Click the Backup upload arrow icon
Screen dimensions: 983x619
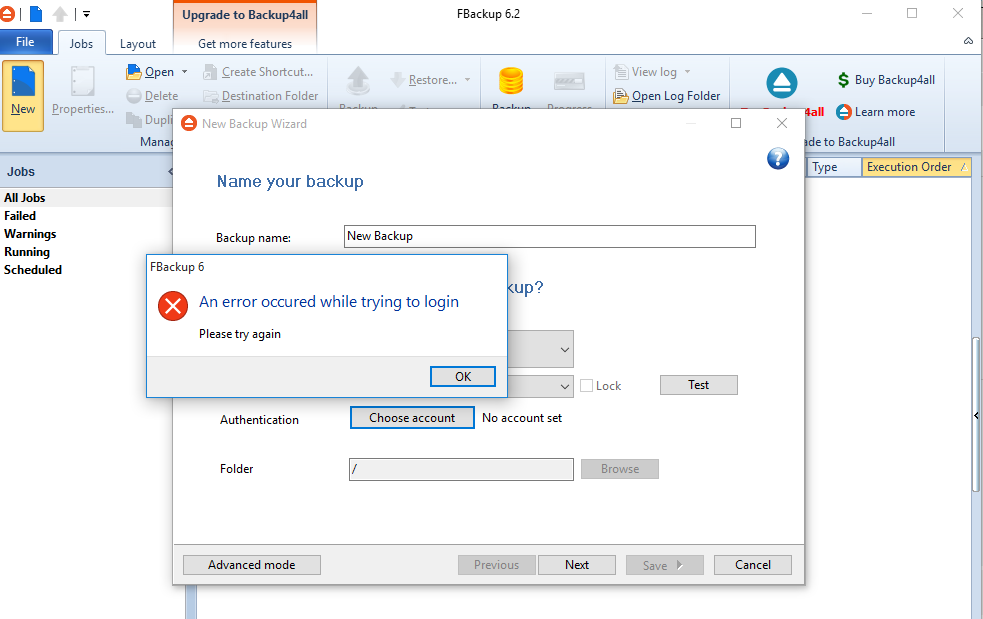coord(358,82)
